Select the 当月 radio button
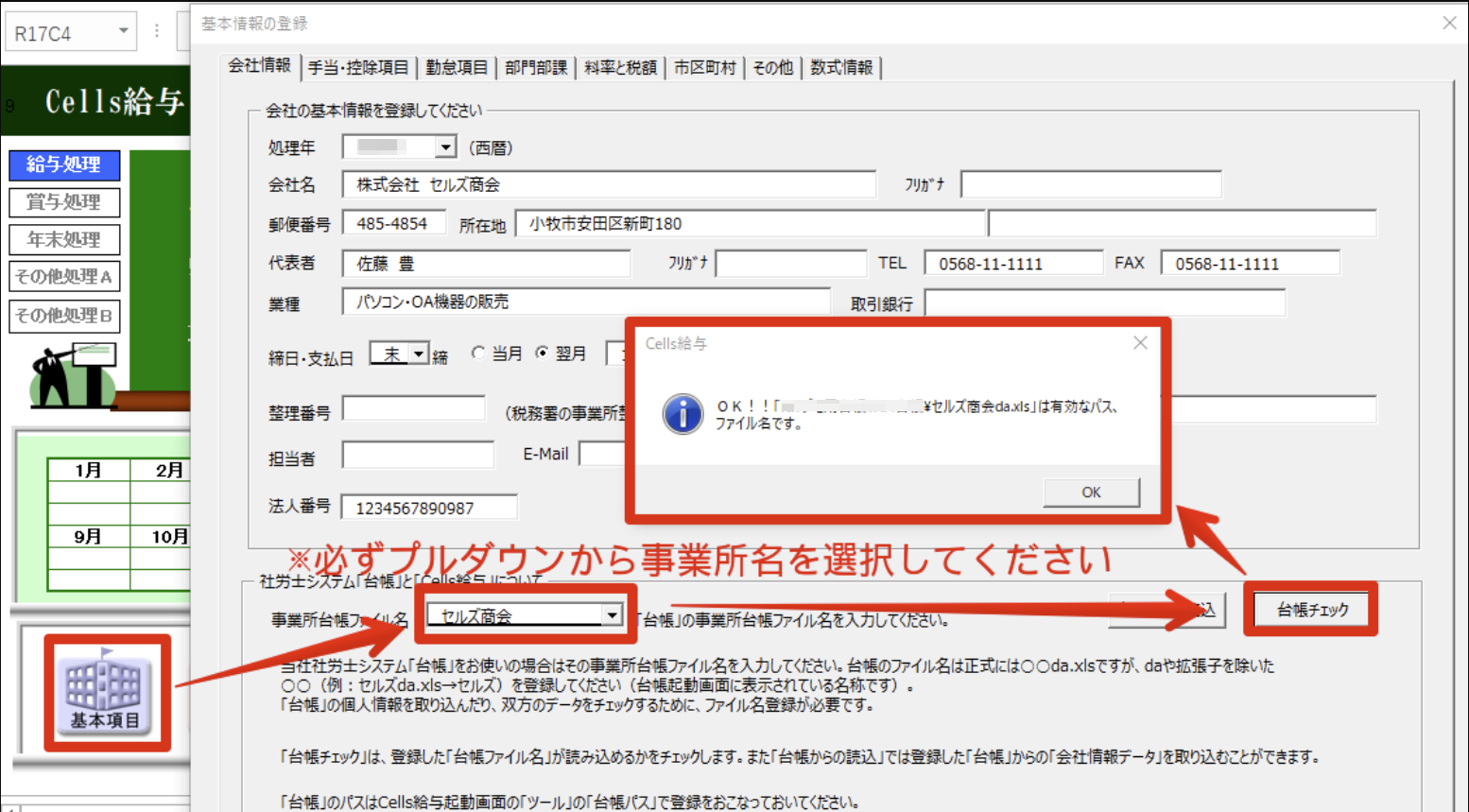 479,354
